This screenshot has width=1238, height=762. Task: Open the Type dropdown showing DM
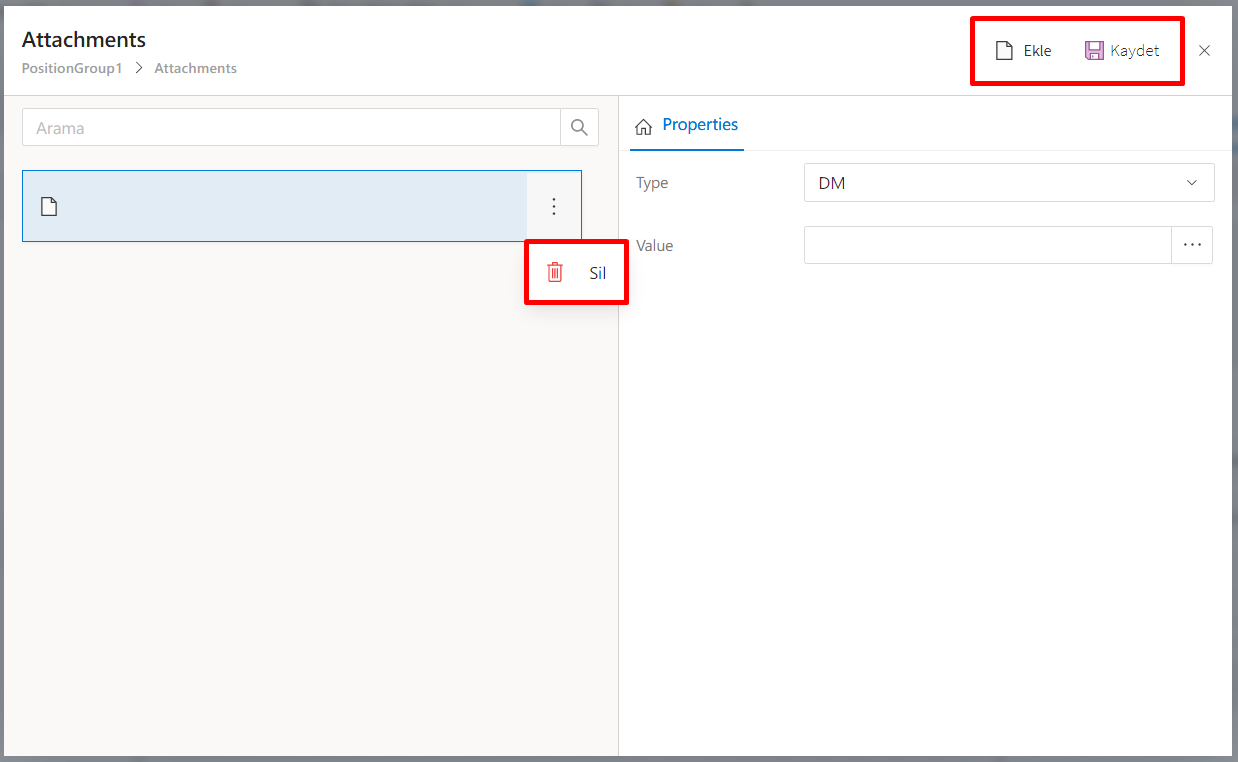1009,183
